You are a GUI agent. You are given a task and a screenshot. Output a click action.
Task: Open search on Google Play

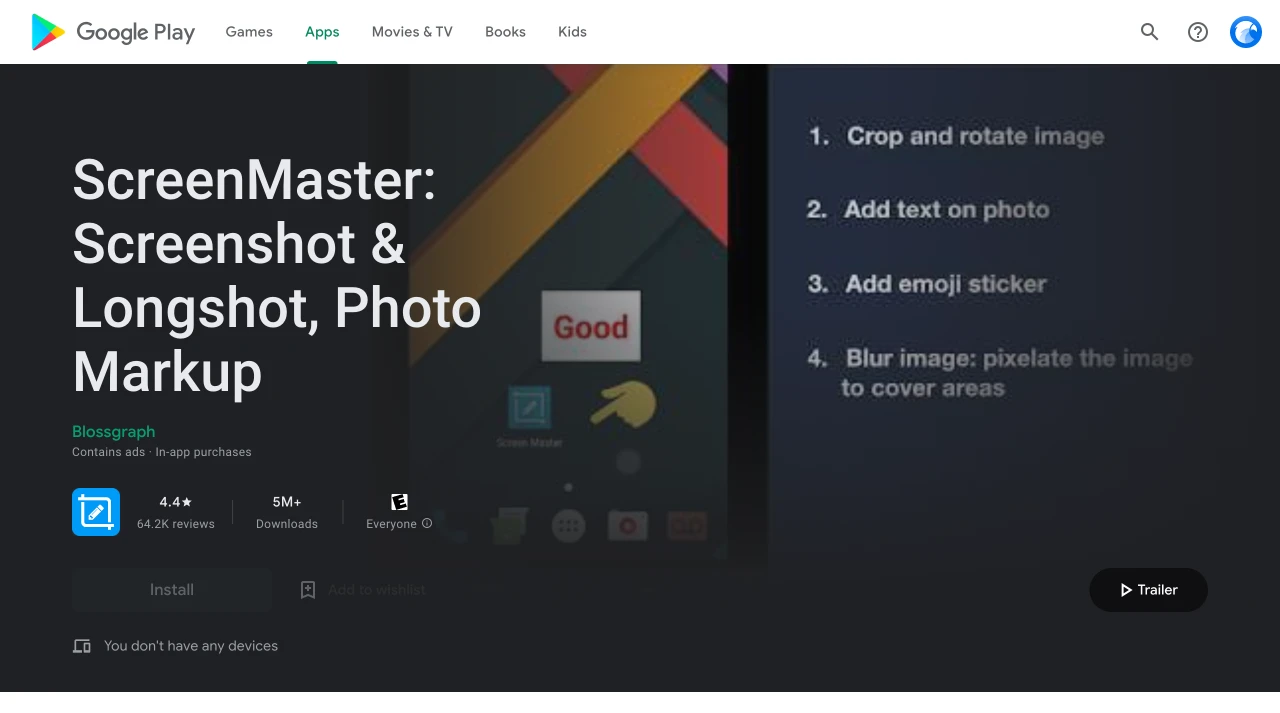point(1149,32)
